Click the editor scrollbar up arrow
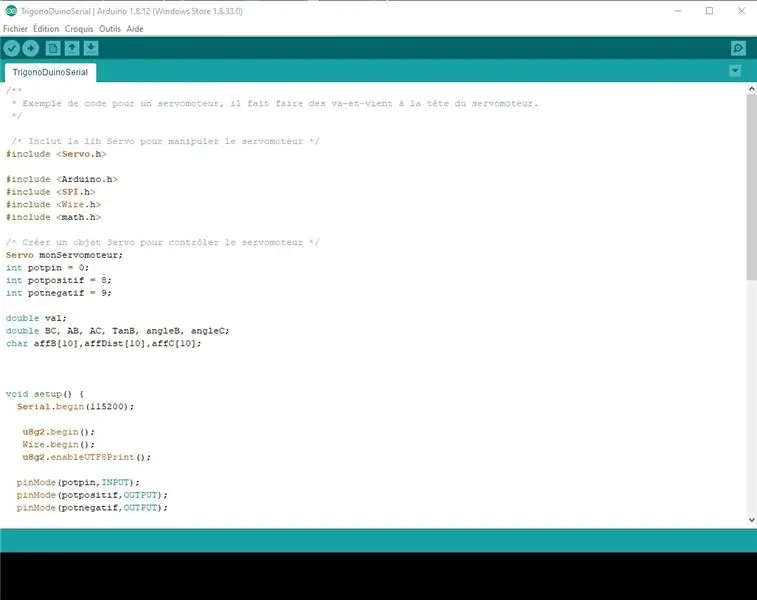This screenshot has width=757, height=600. (x=752, y=89)
